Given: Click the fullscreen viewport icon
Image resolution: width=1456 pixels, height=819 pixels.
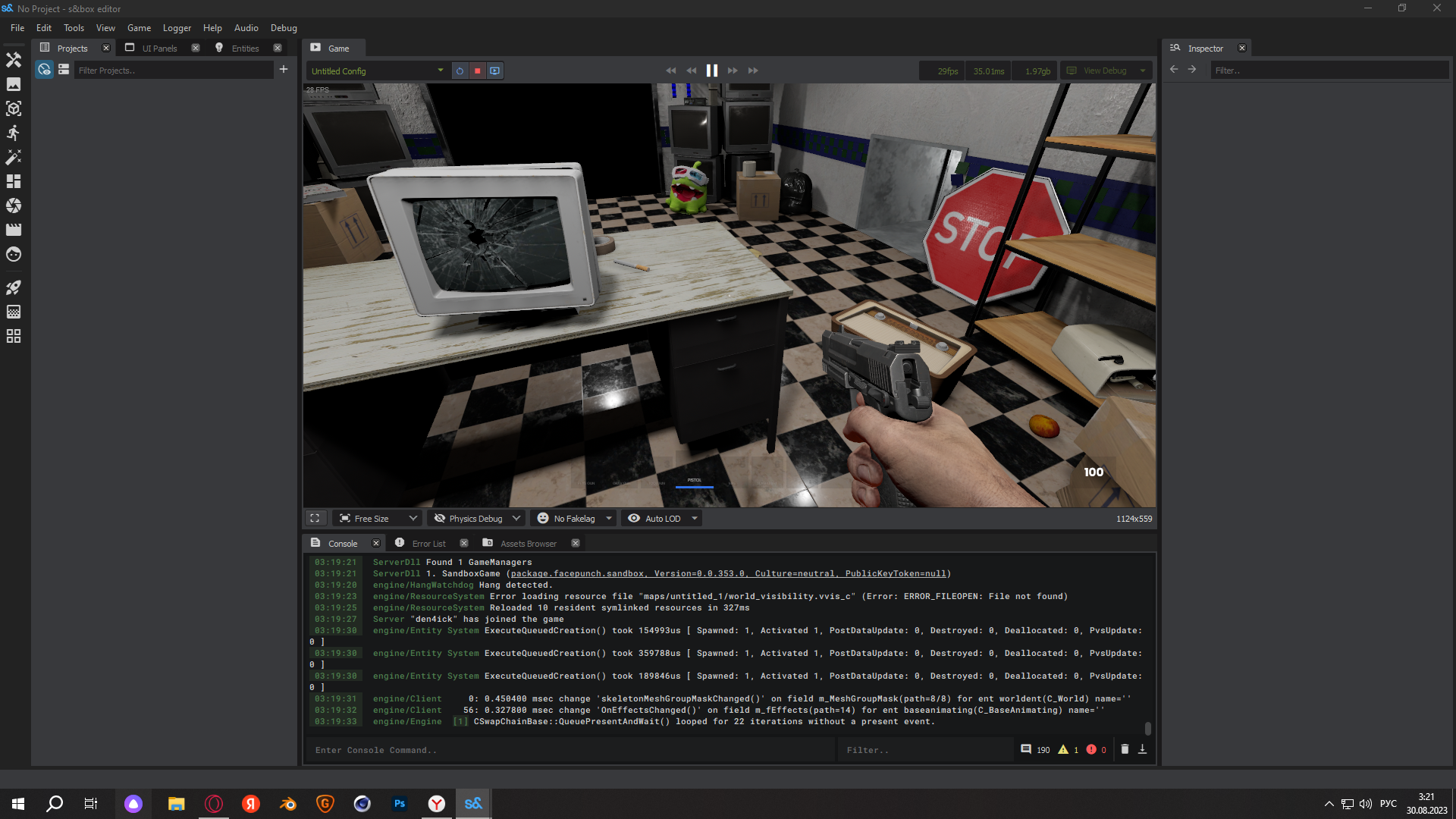Looking at the screenshot, I should pos(315,518).
